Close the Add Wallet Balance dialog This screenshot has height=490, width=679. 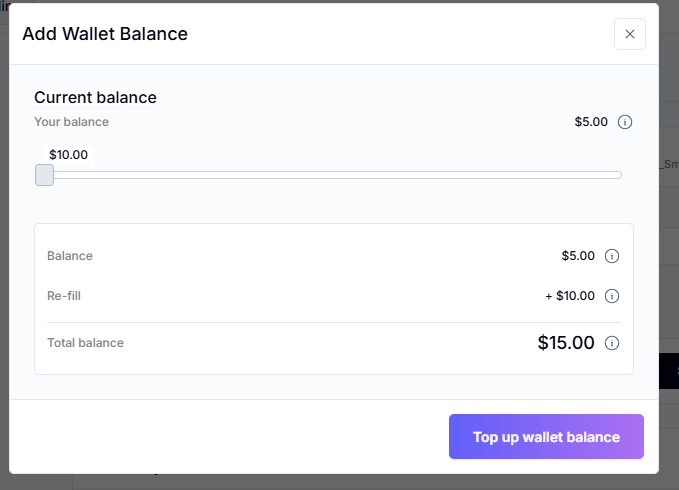(629, 34)
